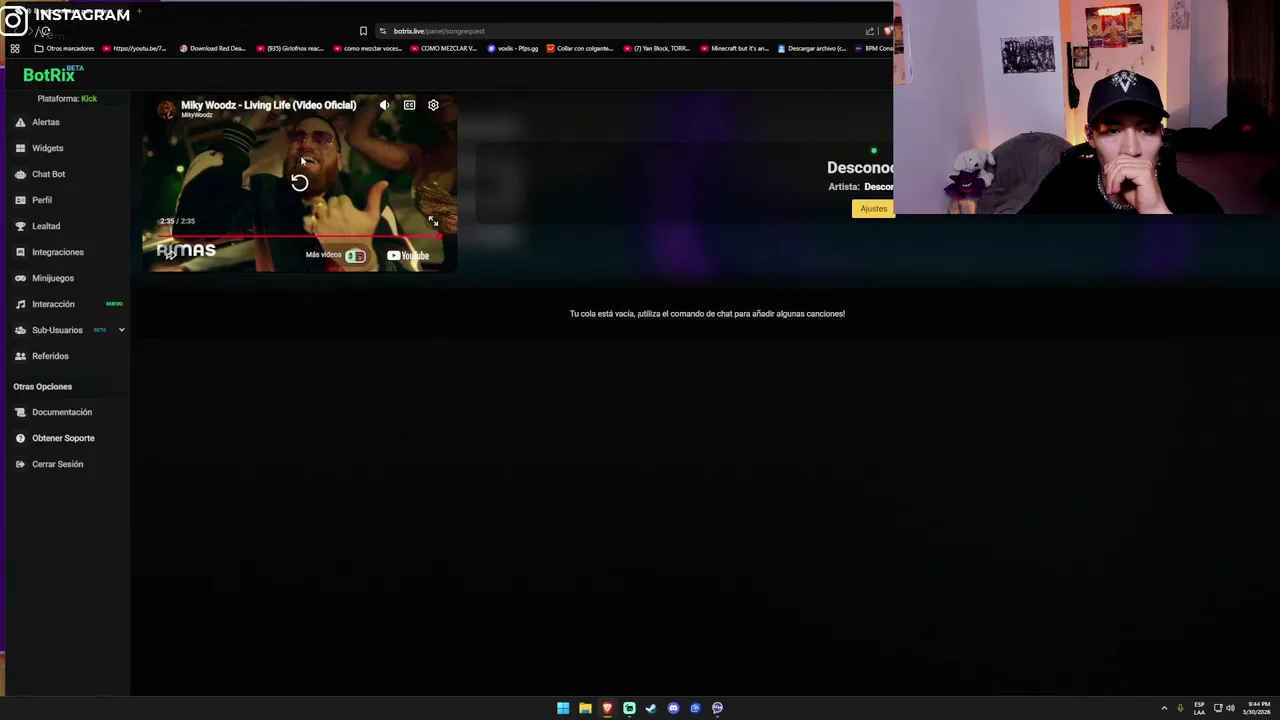Mute the YouTube player volume icon
This screenshot has height=720, width=1280.
point(385,105)
